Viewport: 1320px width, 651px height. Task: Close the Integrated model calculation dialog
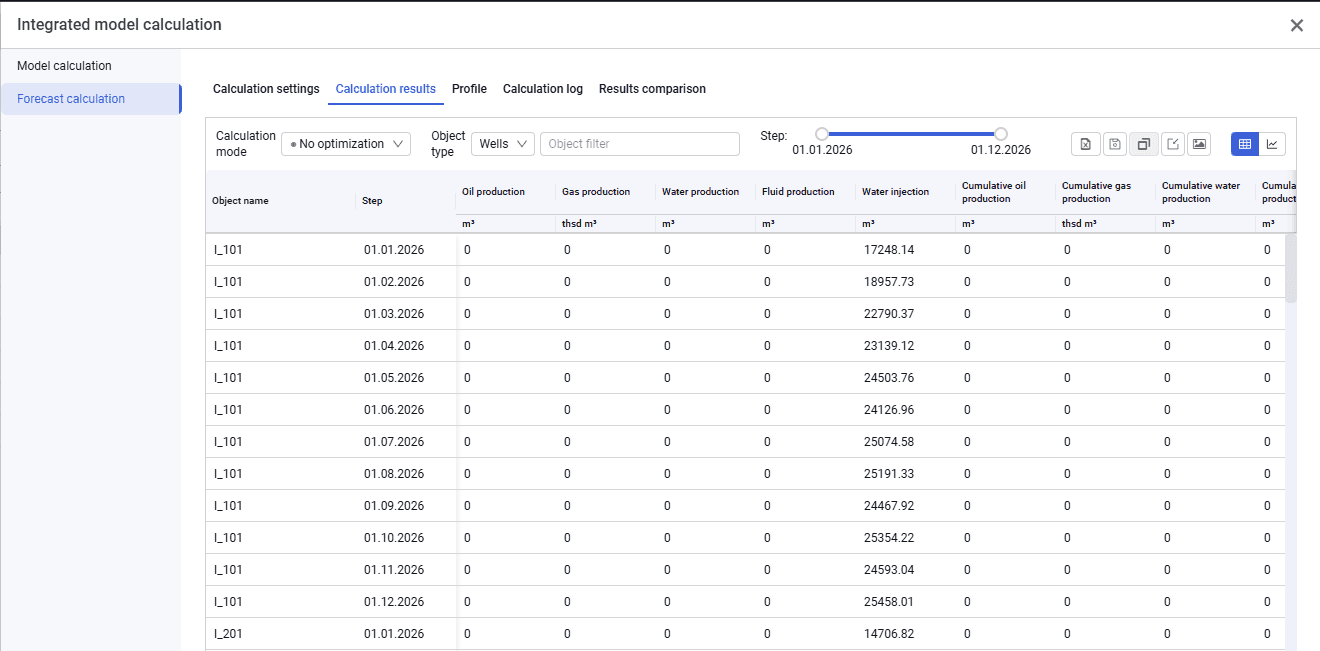[1297, 25]
